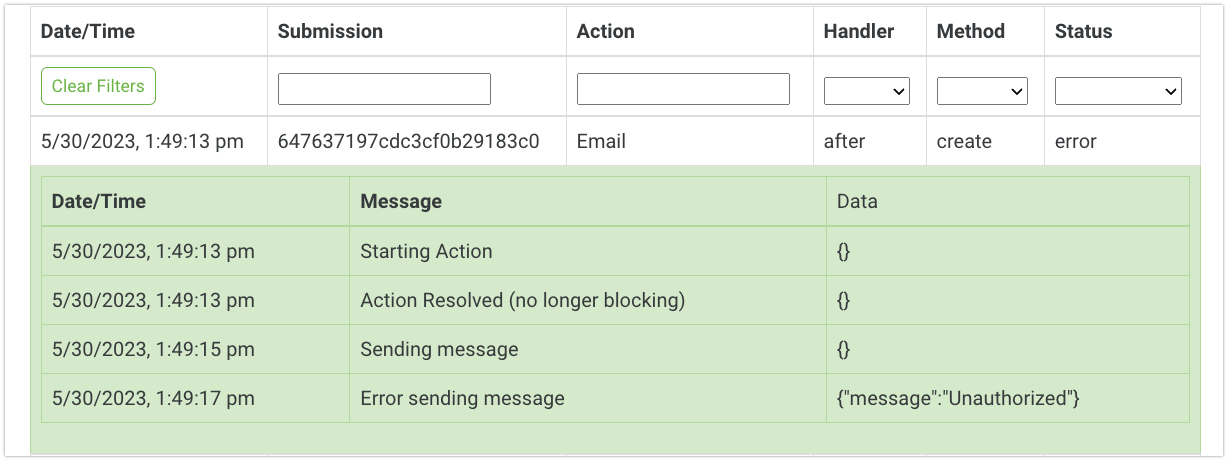1228x461 pixels.
Task: Focus the Submission filter input field
Action: click(384, 89)
